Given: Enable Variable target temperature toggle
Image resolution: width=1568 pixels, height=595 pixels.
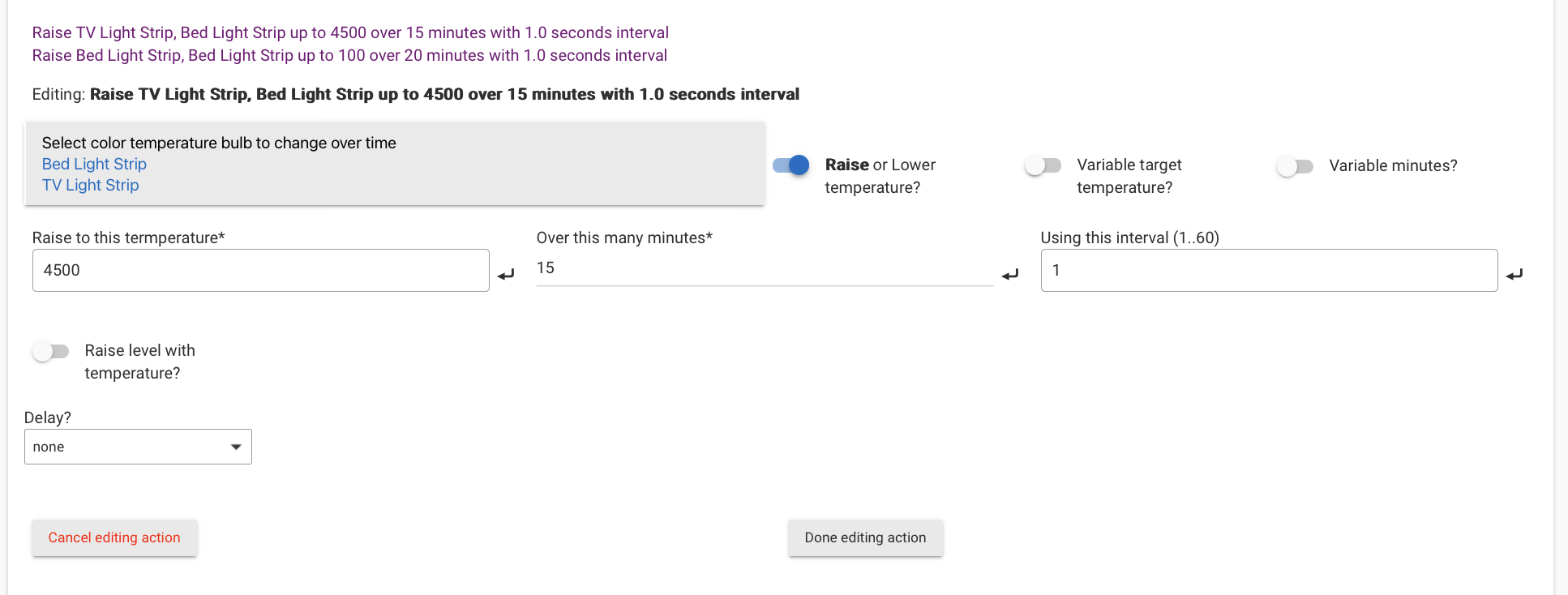Looking at the screenshot, I should [x=1043, y=165].
